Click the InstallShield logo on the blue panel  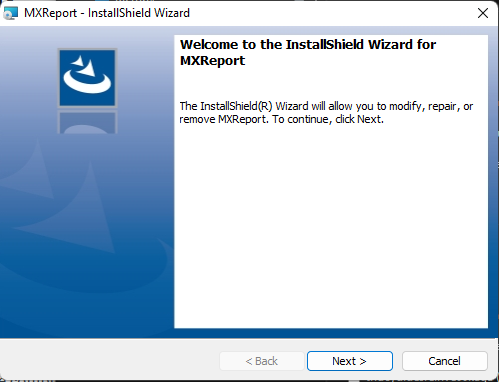(x=87, y=78)
